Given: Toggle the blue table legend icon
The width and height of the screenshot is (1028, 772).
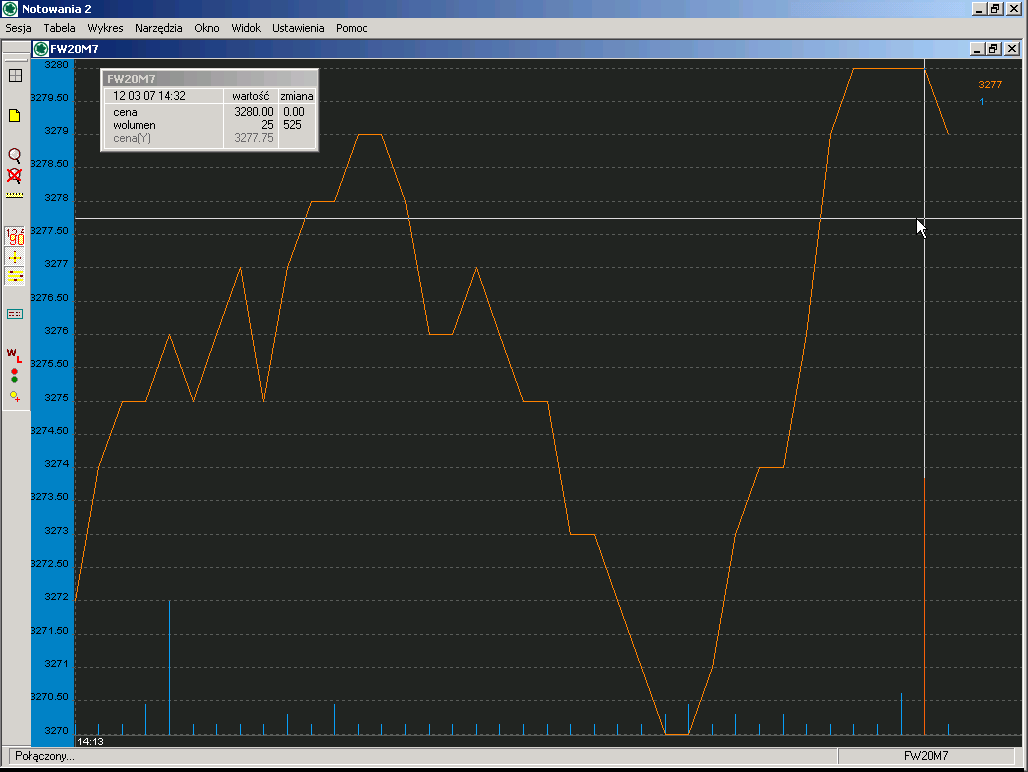Looking at the screenshot, I should (x=15, y=314).
